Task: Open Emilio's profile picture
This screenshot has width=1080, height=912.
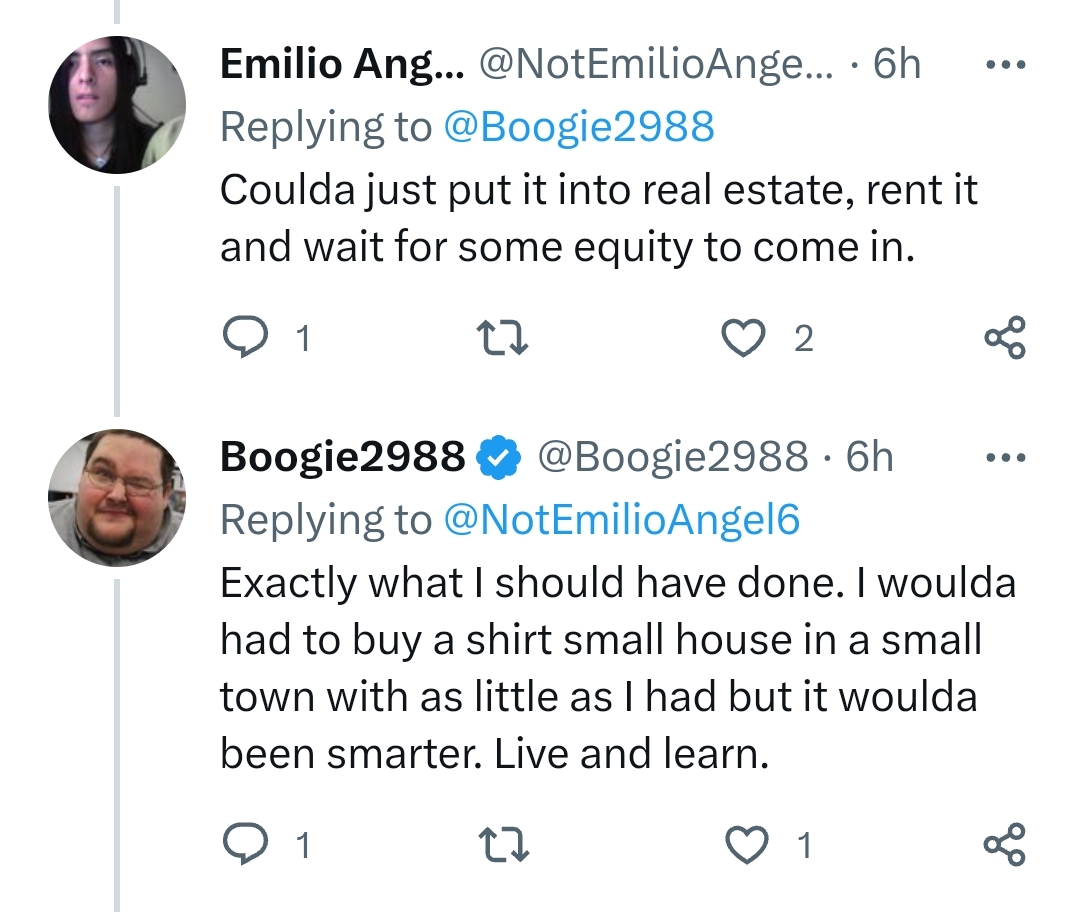Action: point(117,105)
